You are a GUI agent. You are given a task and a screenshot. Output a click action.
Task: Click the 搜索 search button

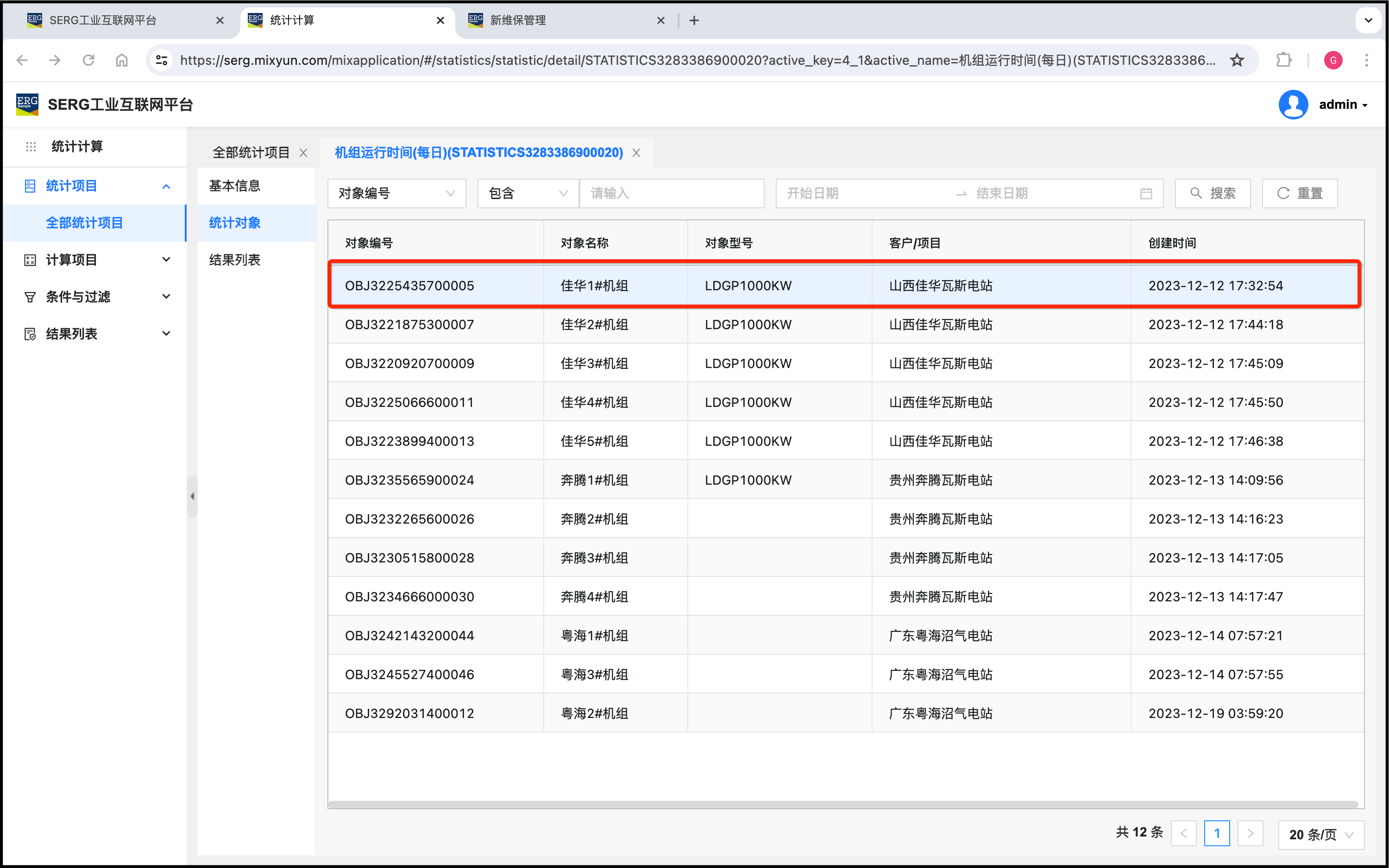1212,194
